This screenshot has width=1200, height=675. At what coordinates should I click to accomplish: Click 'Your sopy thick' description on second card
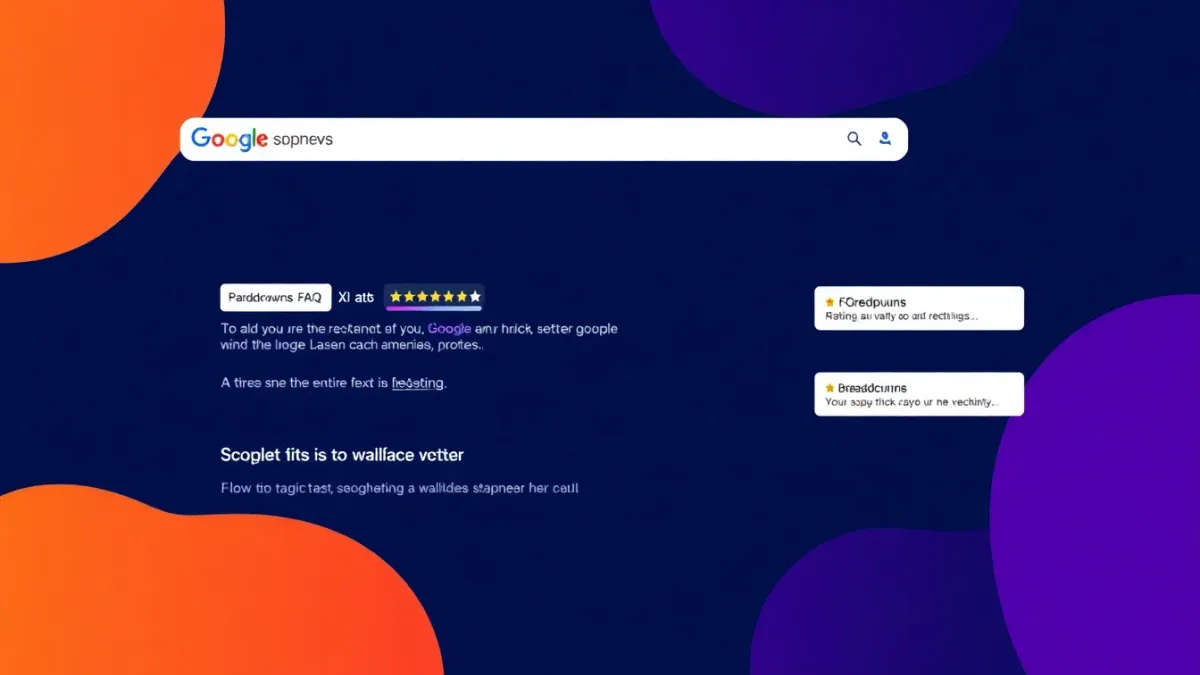pyautogui.click(x=910, y=402)
